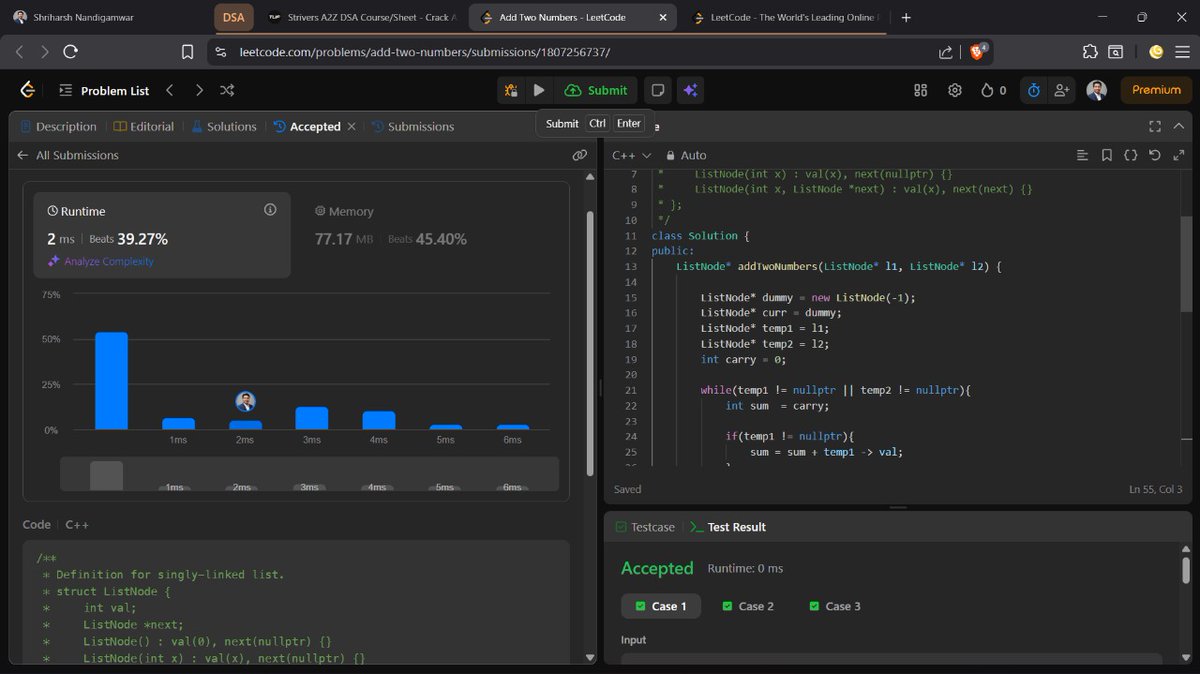
Task: Click Analyze Complexity link
Action: [100, 261]
